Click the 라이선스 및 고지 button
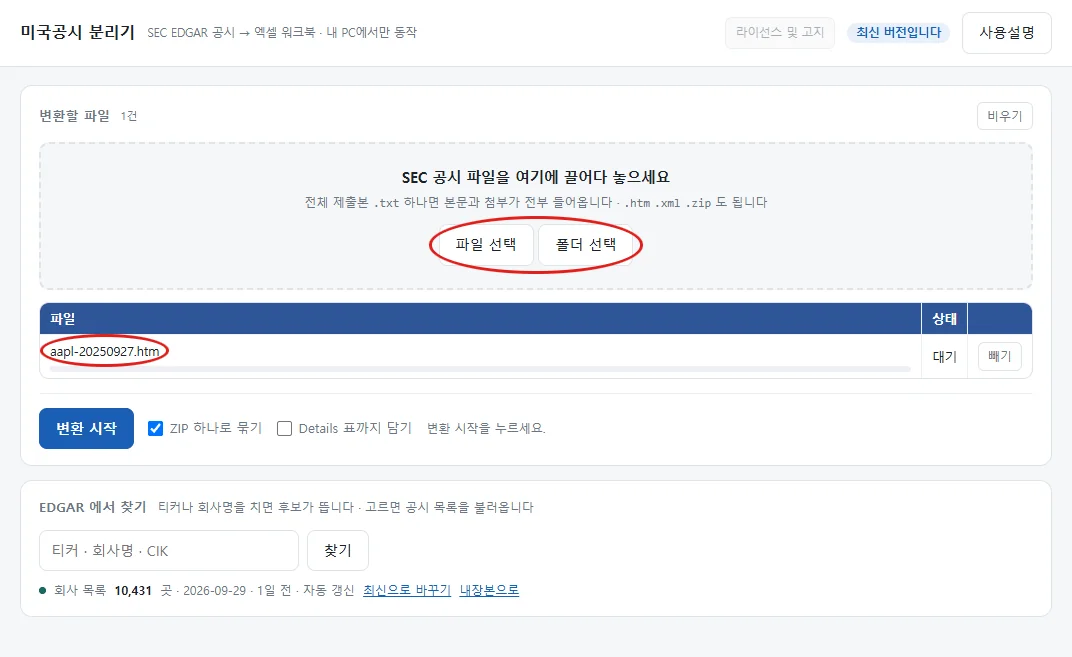1072x657 pixels. [x=779, y=33]
